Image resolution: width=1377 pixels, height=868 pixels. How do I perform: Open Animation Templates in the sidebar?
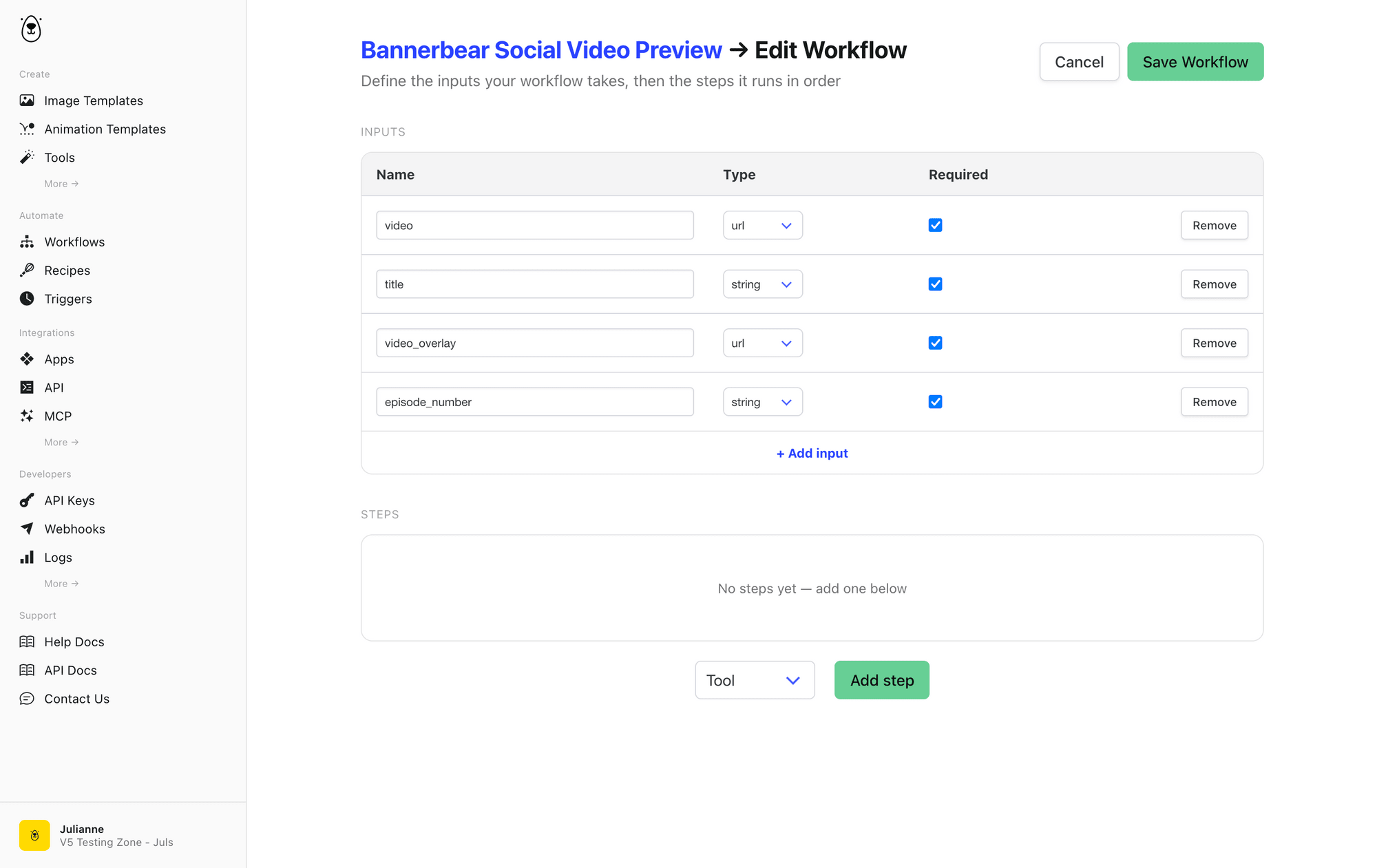[105, 129]
